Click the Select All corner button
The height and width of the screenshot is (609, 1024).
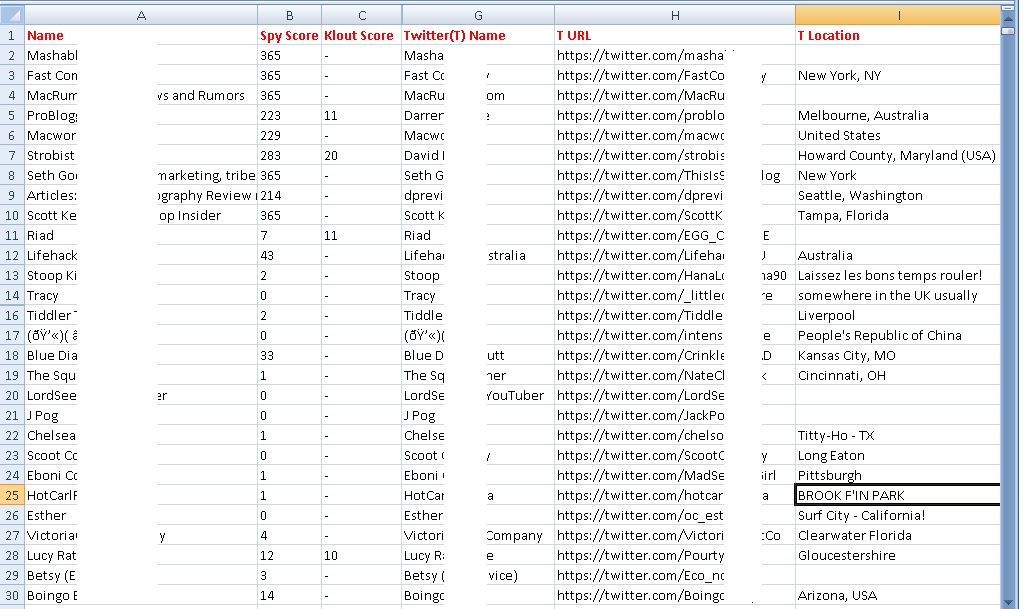(x=11, y=14)
